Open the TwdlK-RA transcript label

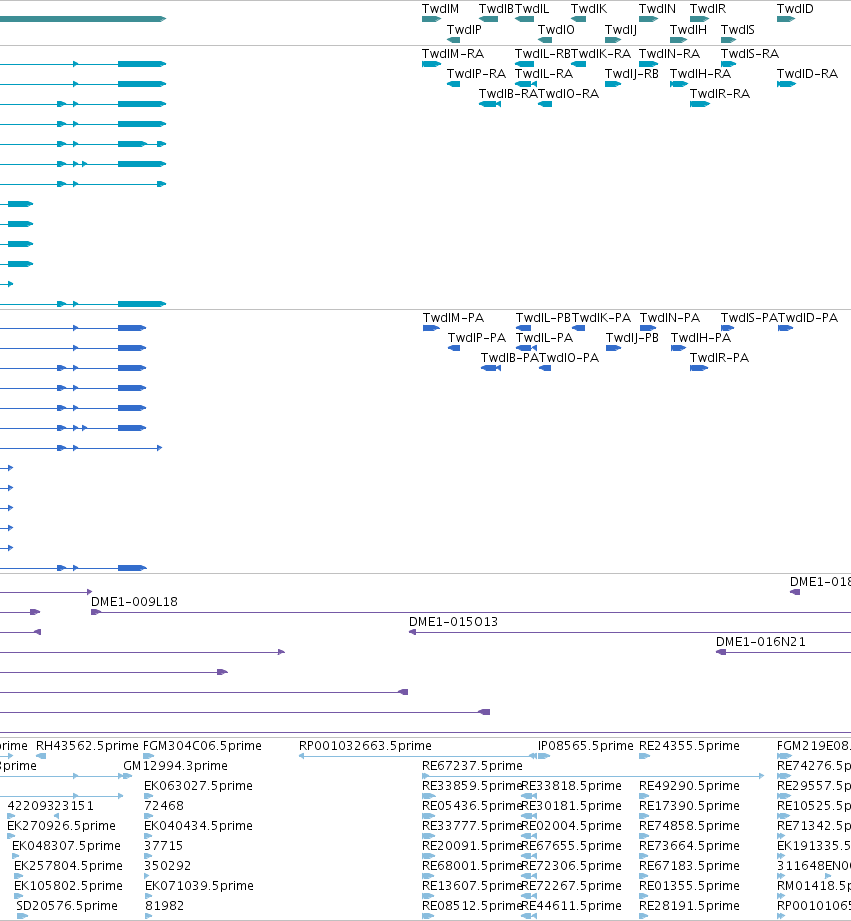tap(601, 53)
